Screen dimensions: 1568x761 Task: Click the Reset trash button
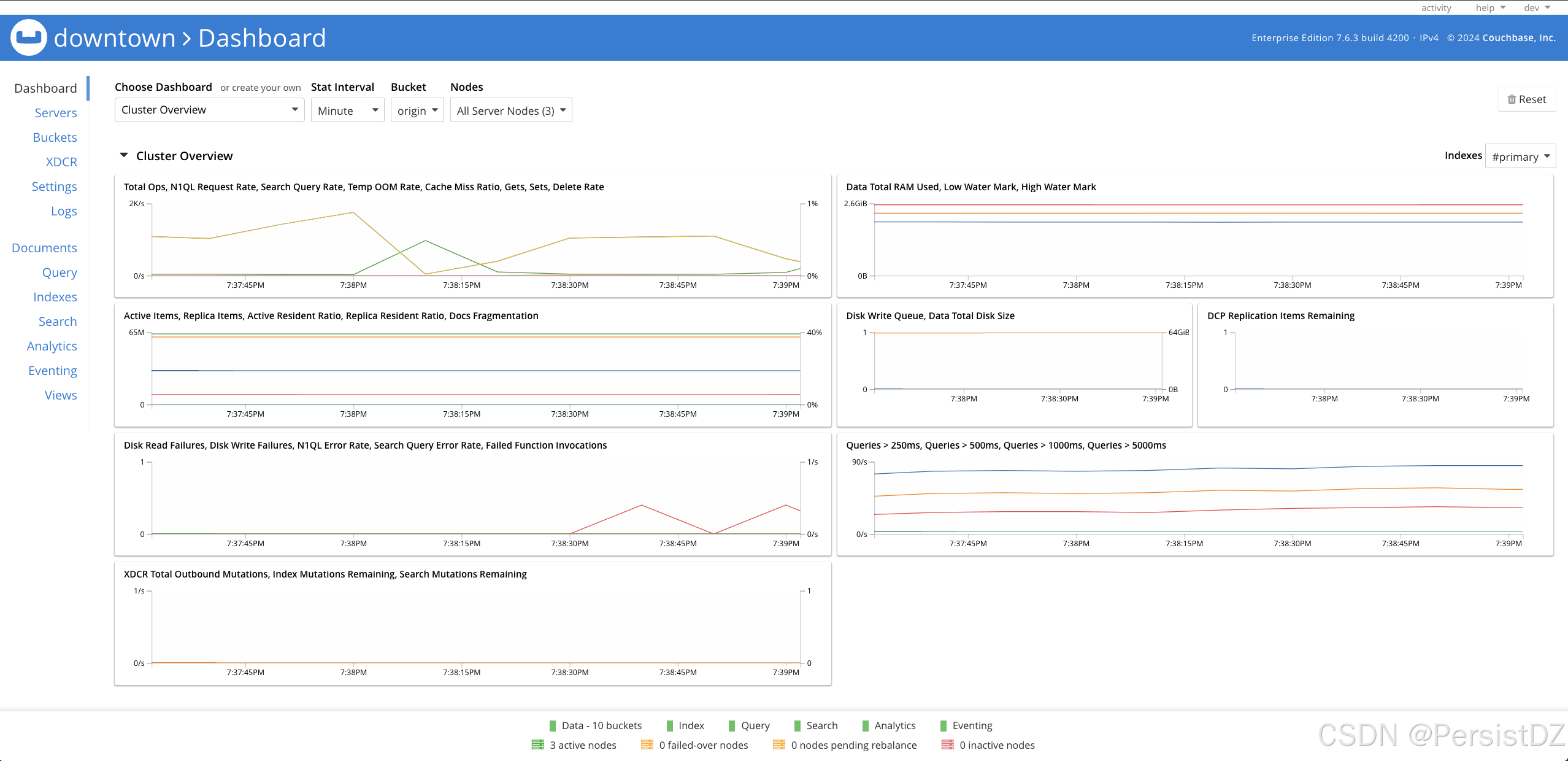pyautogui.click(x=1527, y=99)
